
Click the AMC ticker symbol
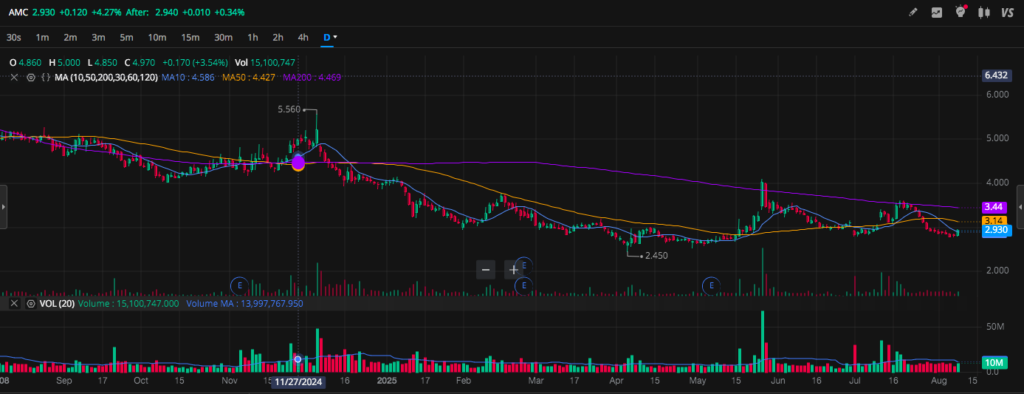[x=18, y=12]
